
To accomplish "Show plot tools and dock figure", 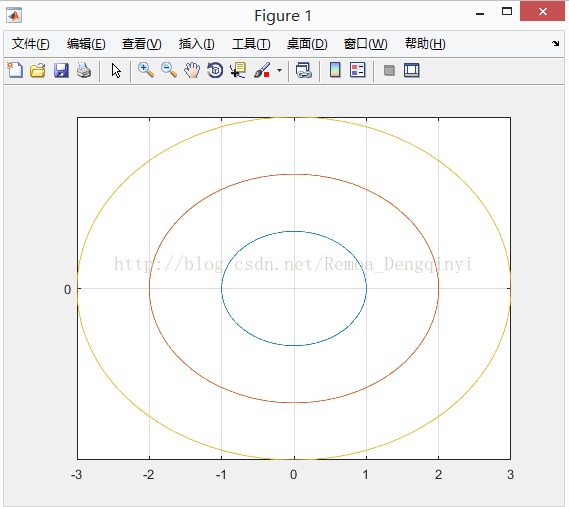I will pos(412,70).
